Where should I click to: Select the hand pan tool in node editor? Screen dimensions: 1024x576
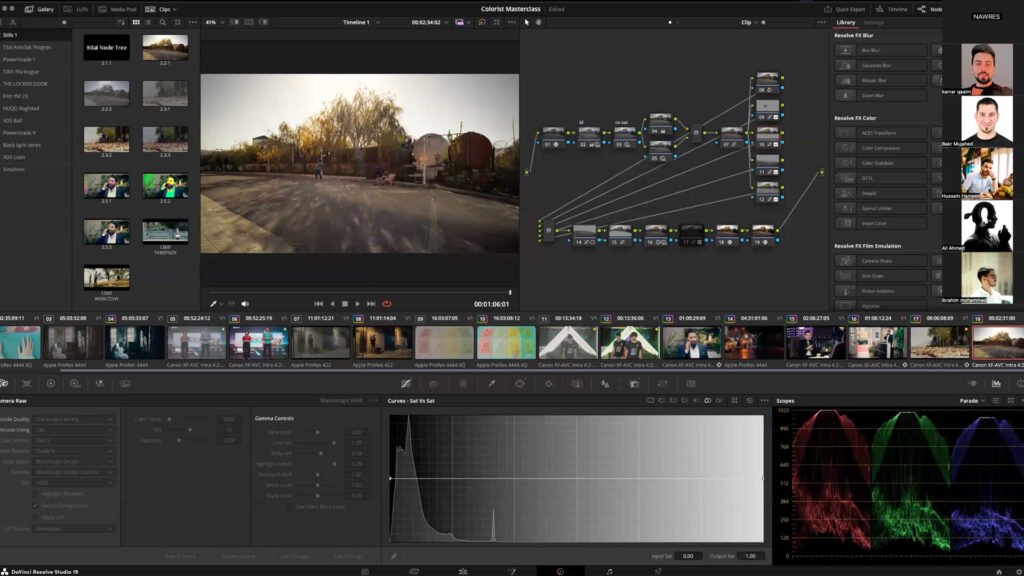538,22
